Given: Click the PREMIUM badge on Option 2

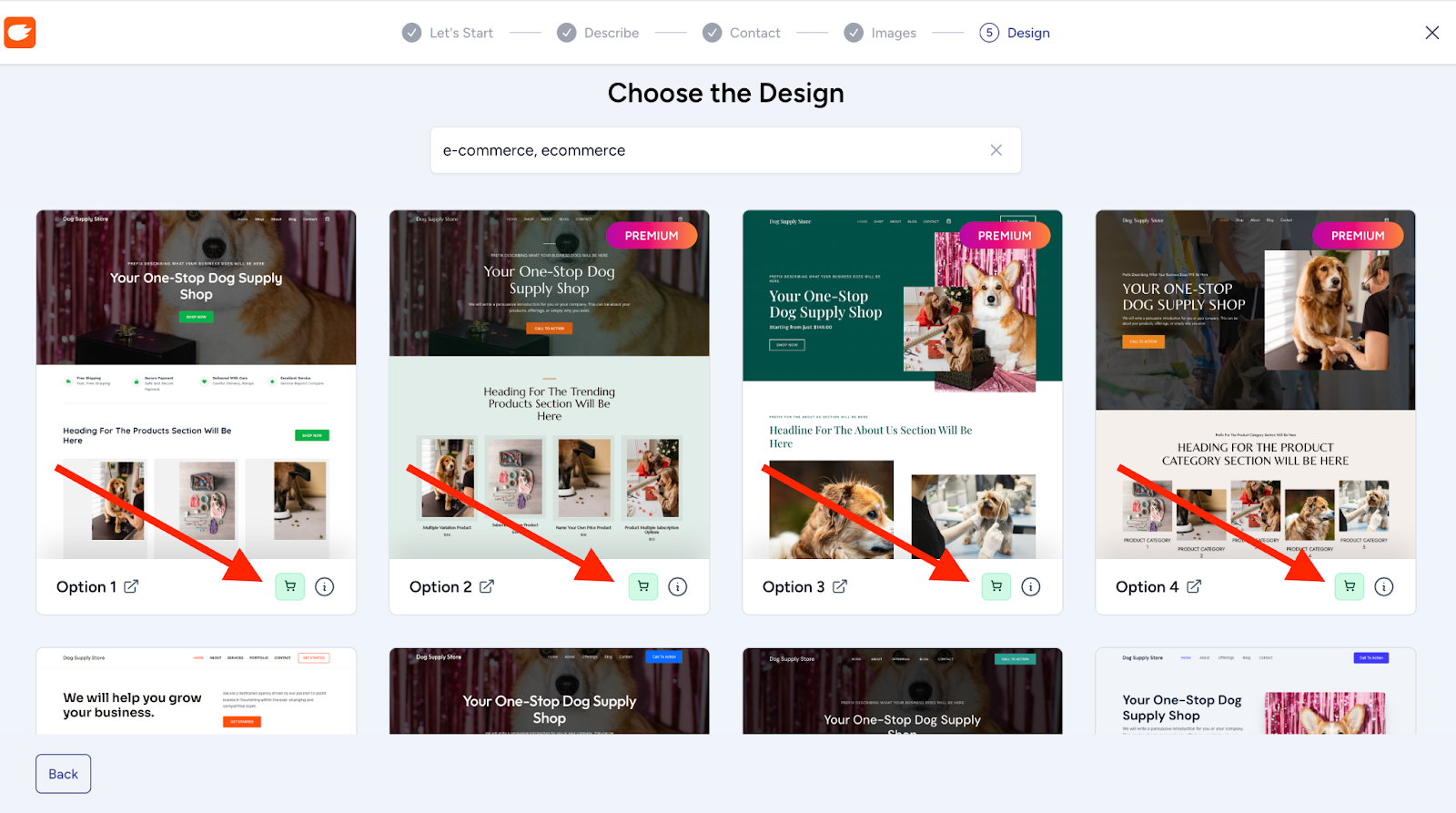Looking at the screenshot, I should coord(652,236).
